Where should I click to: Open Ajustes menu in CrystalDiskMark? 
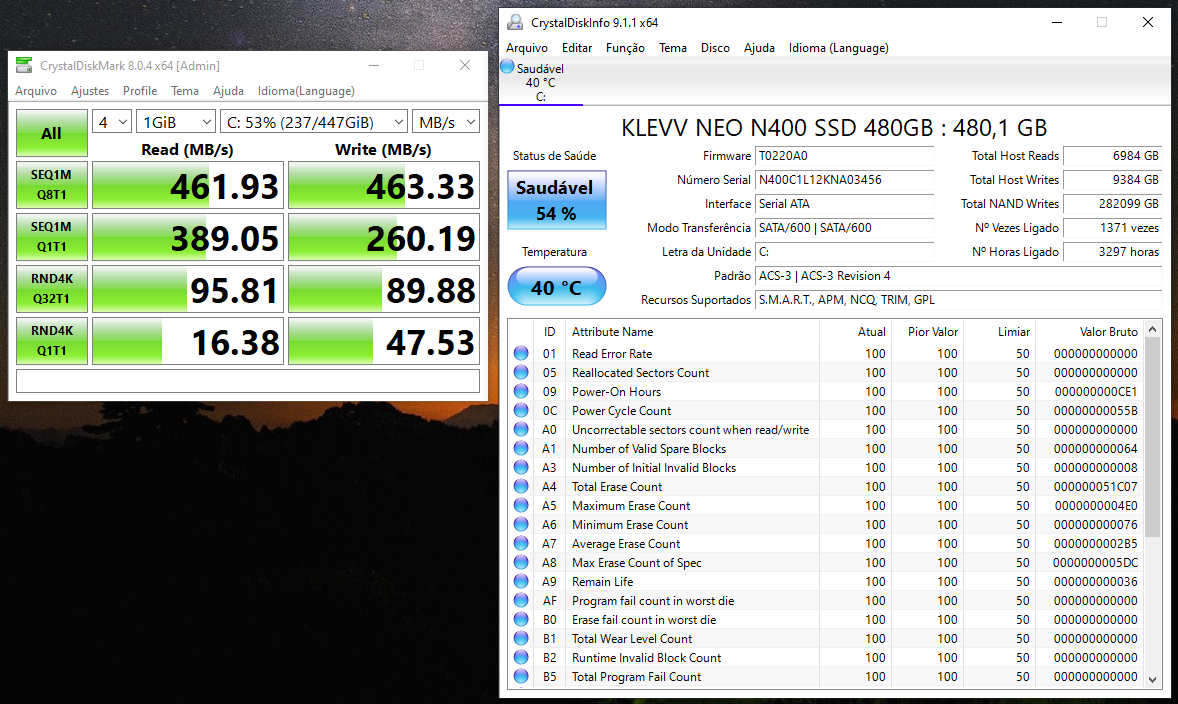[90, 91]
